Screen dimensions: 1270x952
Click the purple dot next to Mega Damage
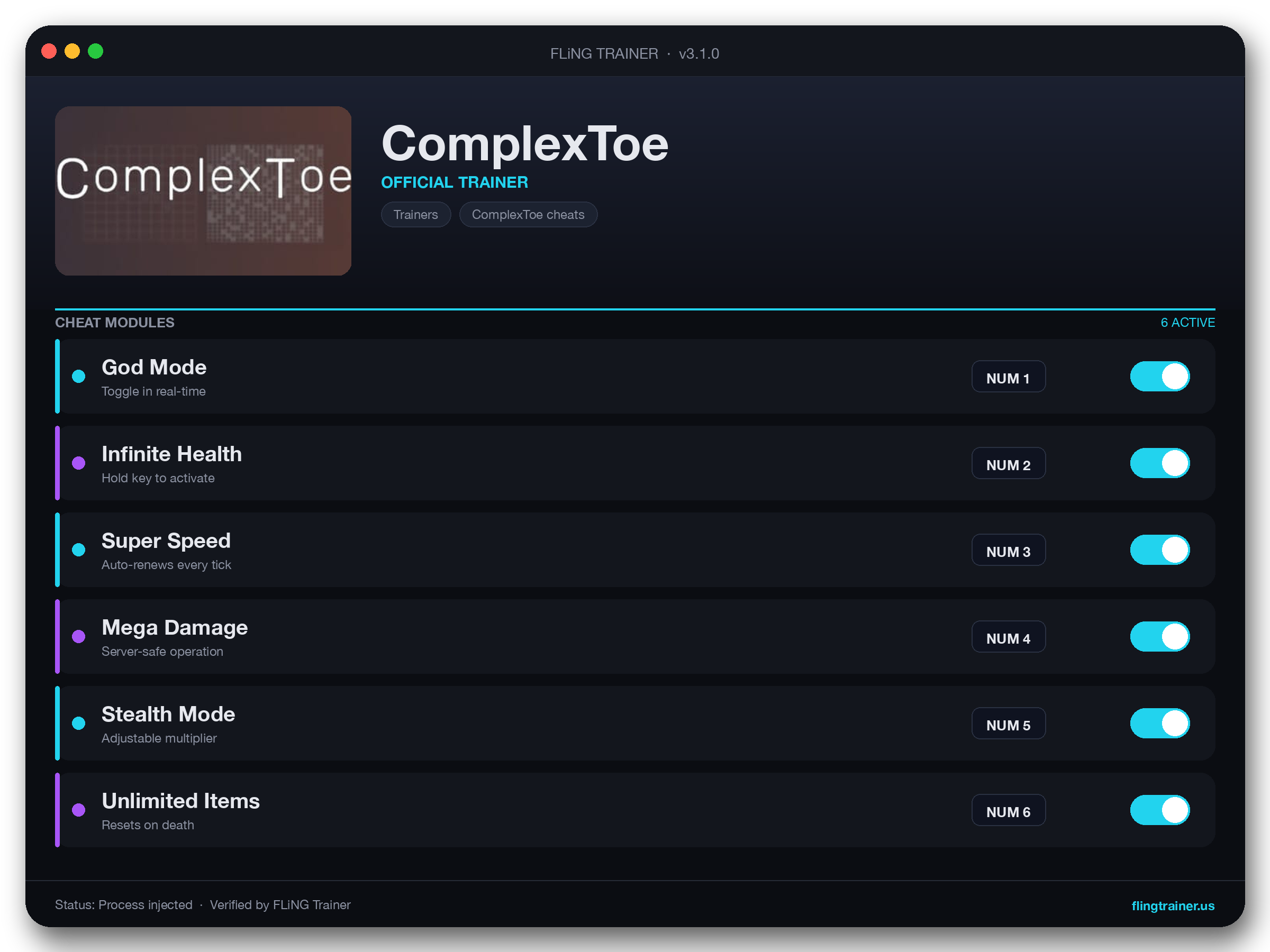point(79,636)
